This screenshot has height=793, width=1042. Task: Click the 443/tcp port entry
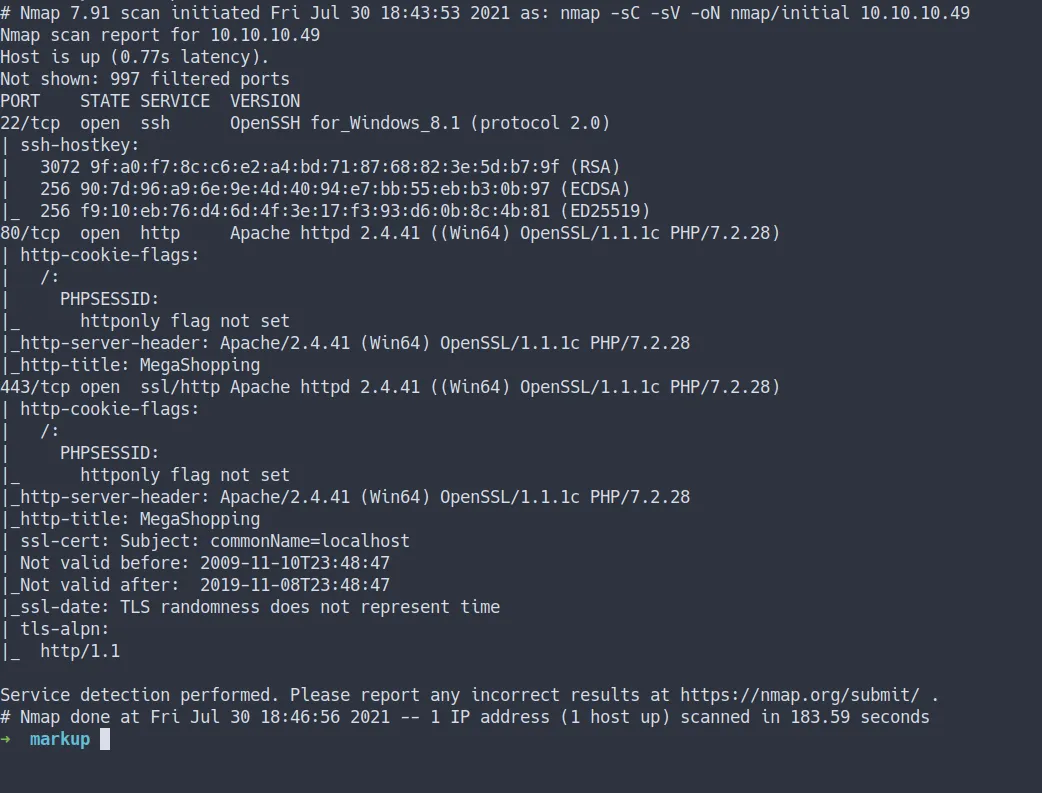[x=35, y=387]
